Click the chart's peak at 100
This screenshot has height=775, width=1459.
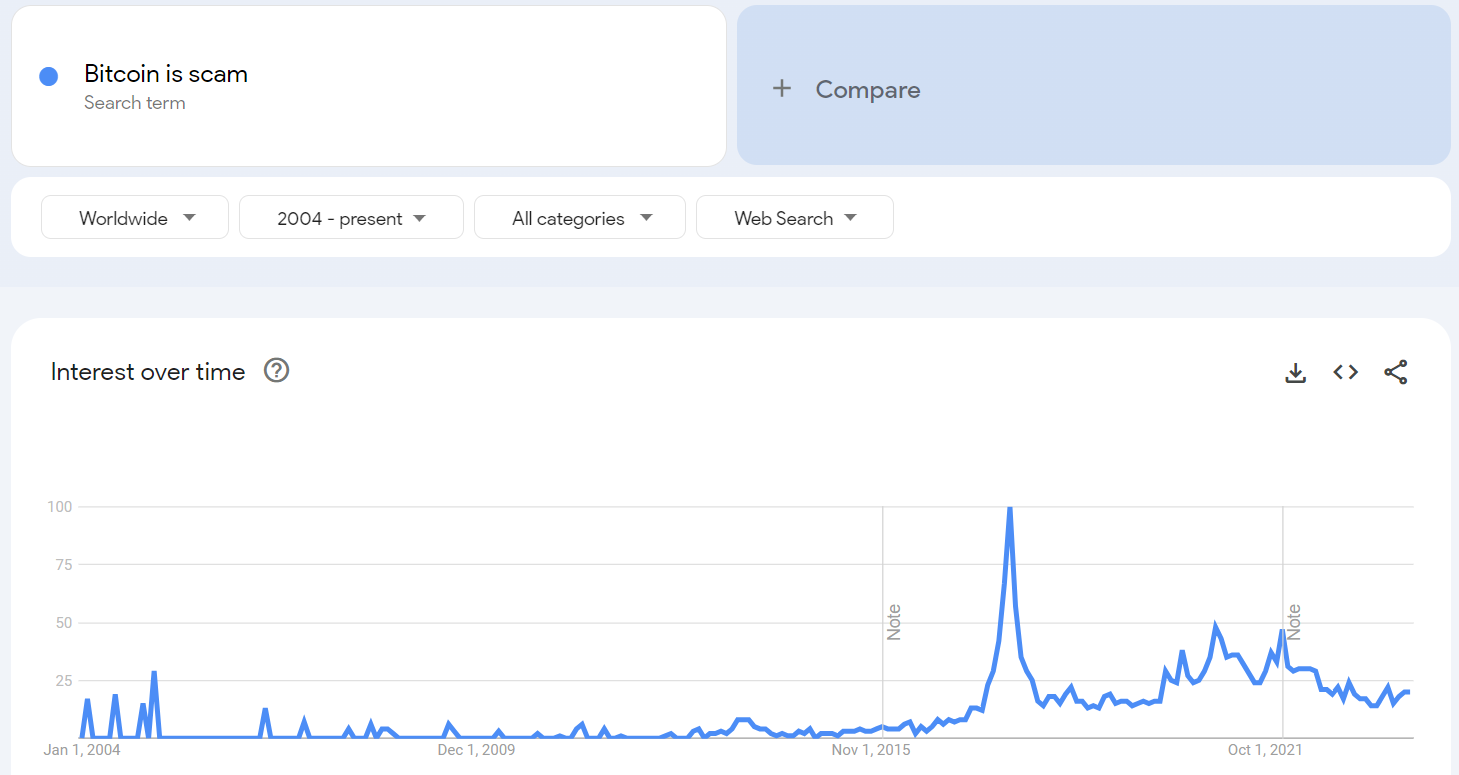click(1010, 508)
